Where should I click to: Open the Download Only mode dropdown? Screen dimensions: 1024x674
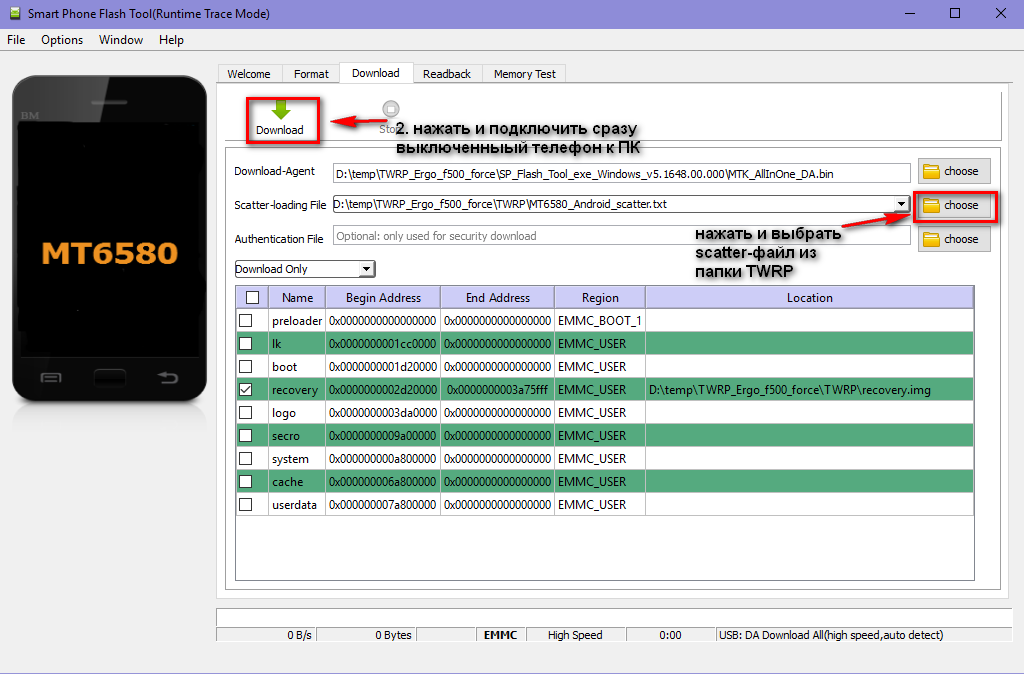[366, 269]
